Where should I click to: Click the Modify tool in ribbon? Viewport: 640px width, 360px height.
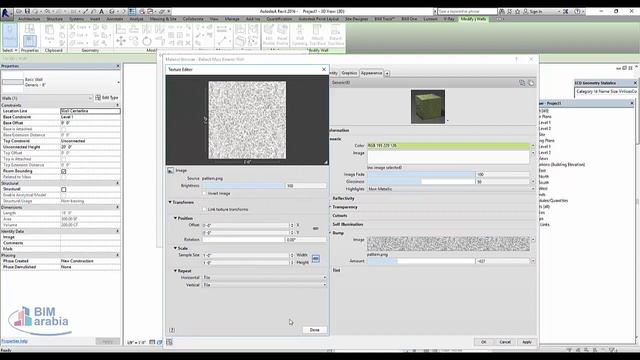click(10, 35)
